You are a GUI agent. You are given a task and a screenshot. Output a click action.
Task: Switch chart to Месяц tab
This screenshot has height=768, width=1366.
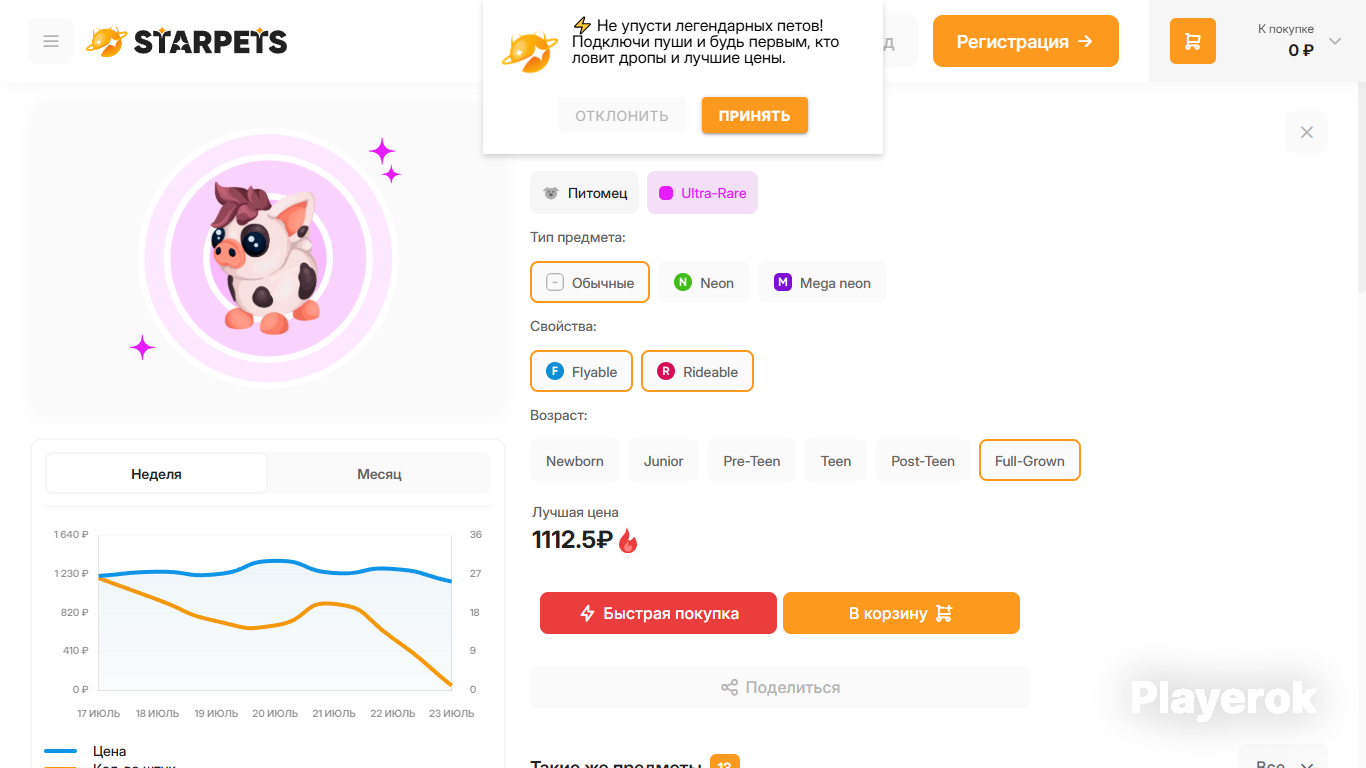[x=379, y=474]
